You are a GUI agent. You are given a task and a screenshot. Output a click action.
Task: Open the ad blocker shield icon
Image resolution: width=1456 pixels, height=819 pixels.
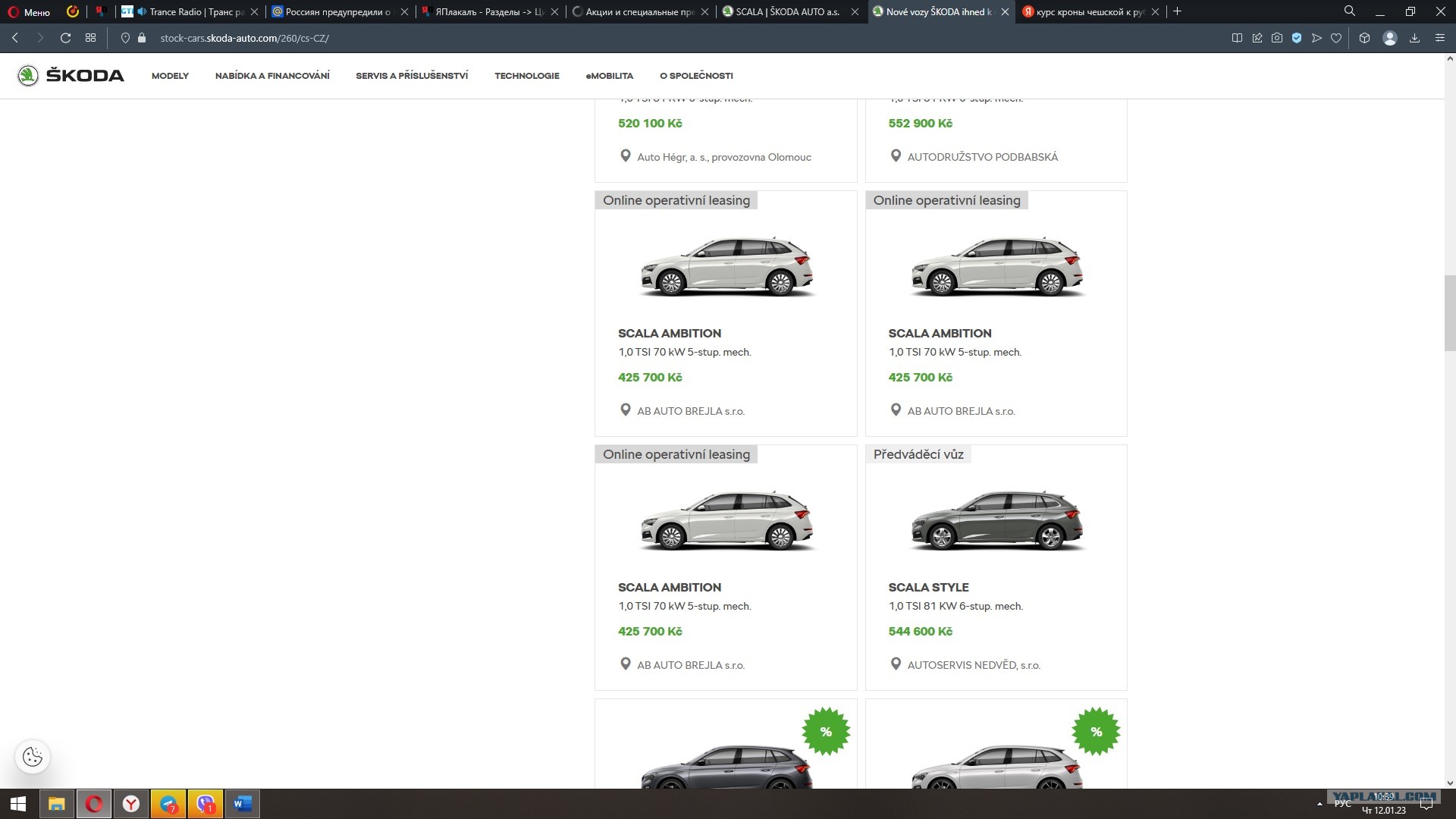click(1297, 38)
